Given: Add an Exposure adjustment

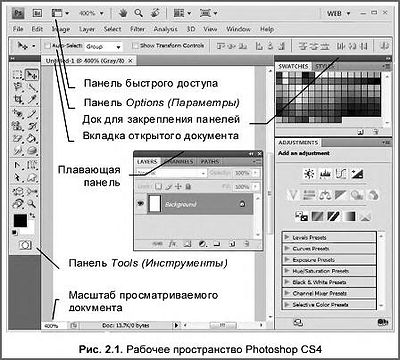Looking at the screenshot, I should [x=356, y=174].
